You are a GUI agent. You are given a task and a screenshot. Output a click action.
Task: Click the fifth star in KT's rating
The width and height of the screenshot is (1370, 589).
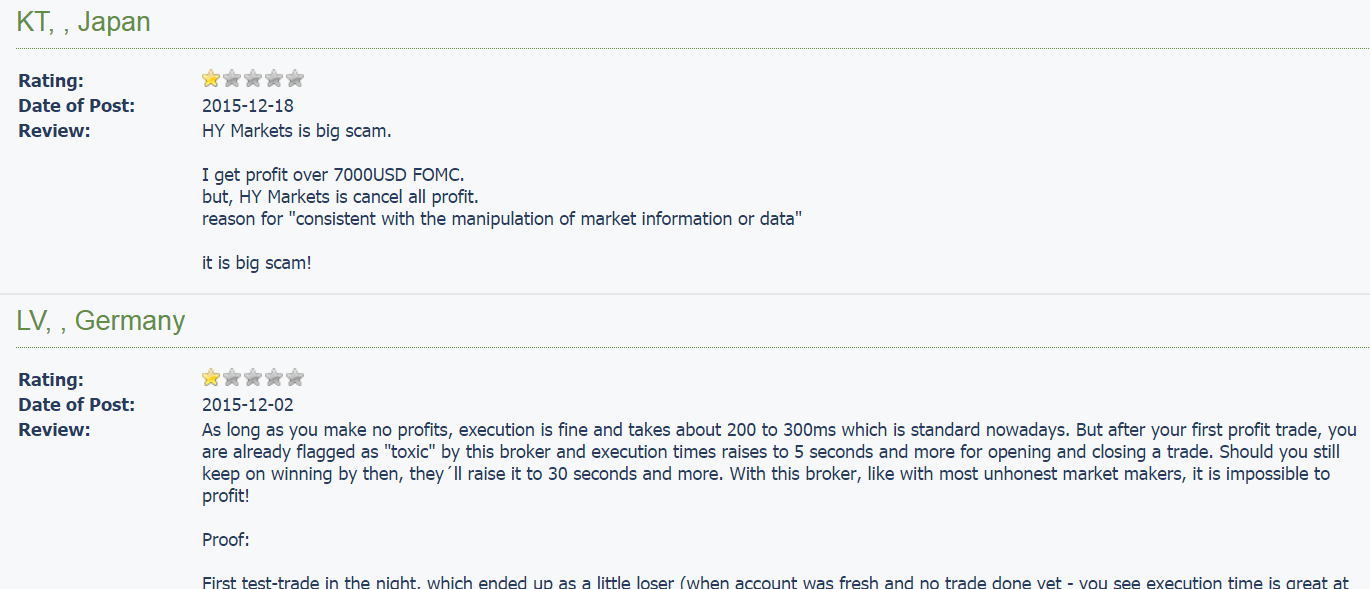[295, 79]
